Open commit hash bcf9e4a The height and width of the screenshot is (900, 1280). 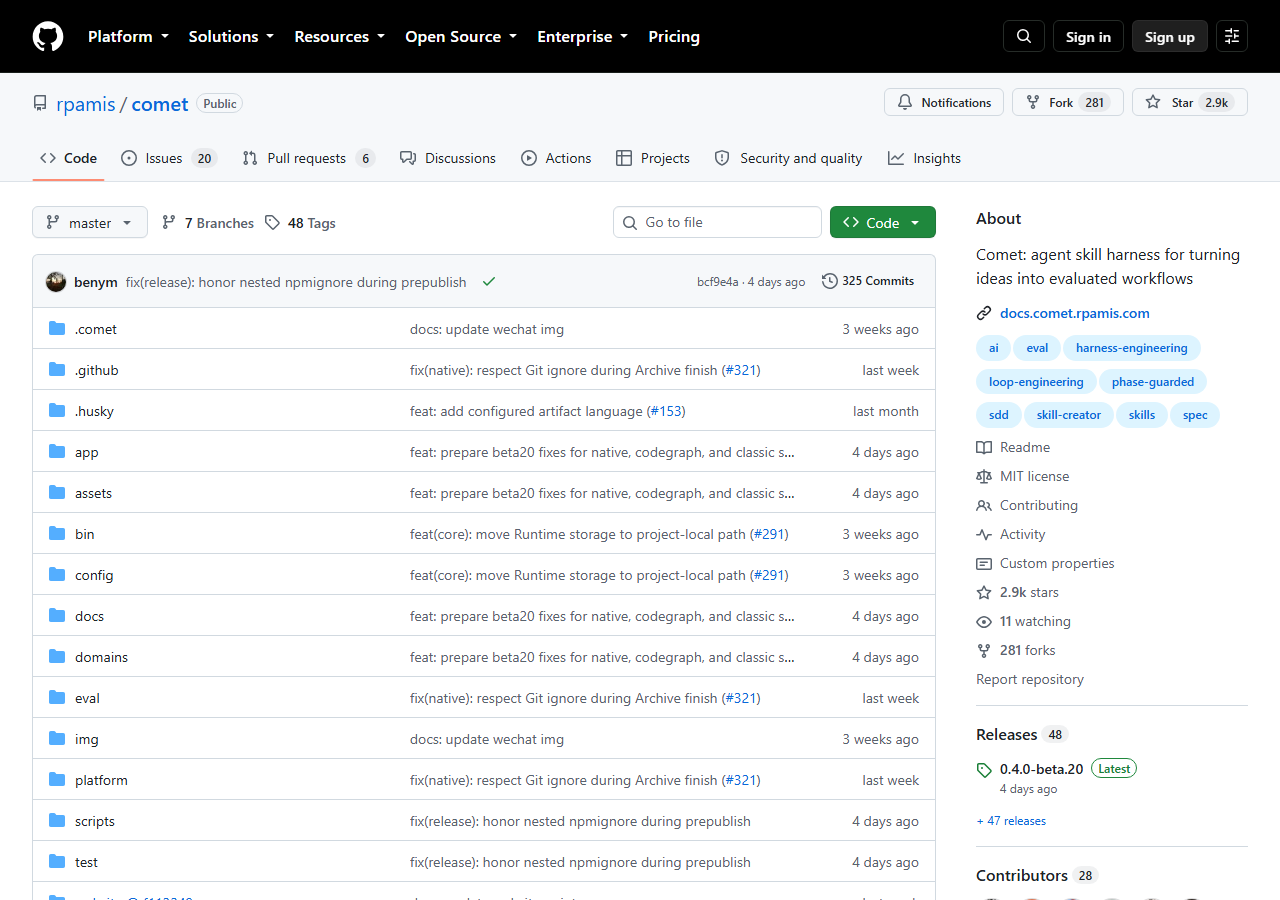[718, 282]
